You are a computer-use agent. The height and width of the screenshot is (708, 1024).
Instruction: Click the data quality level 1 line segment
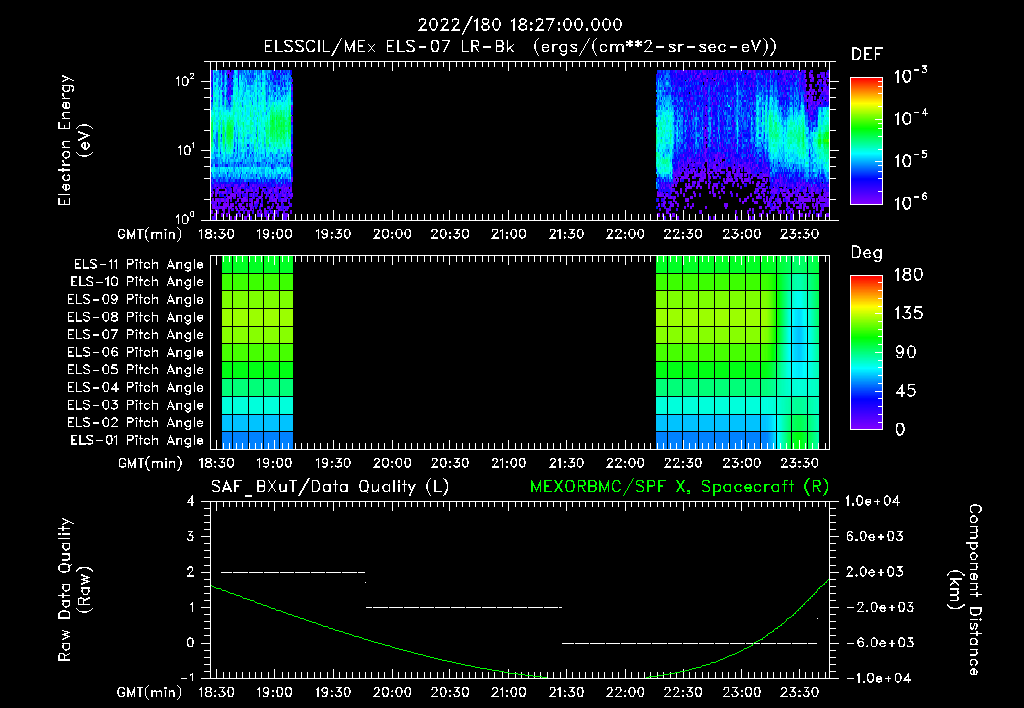point(464,607)
